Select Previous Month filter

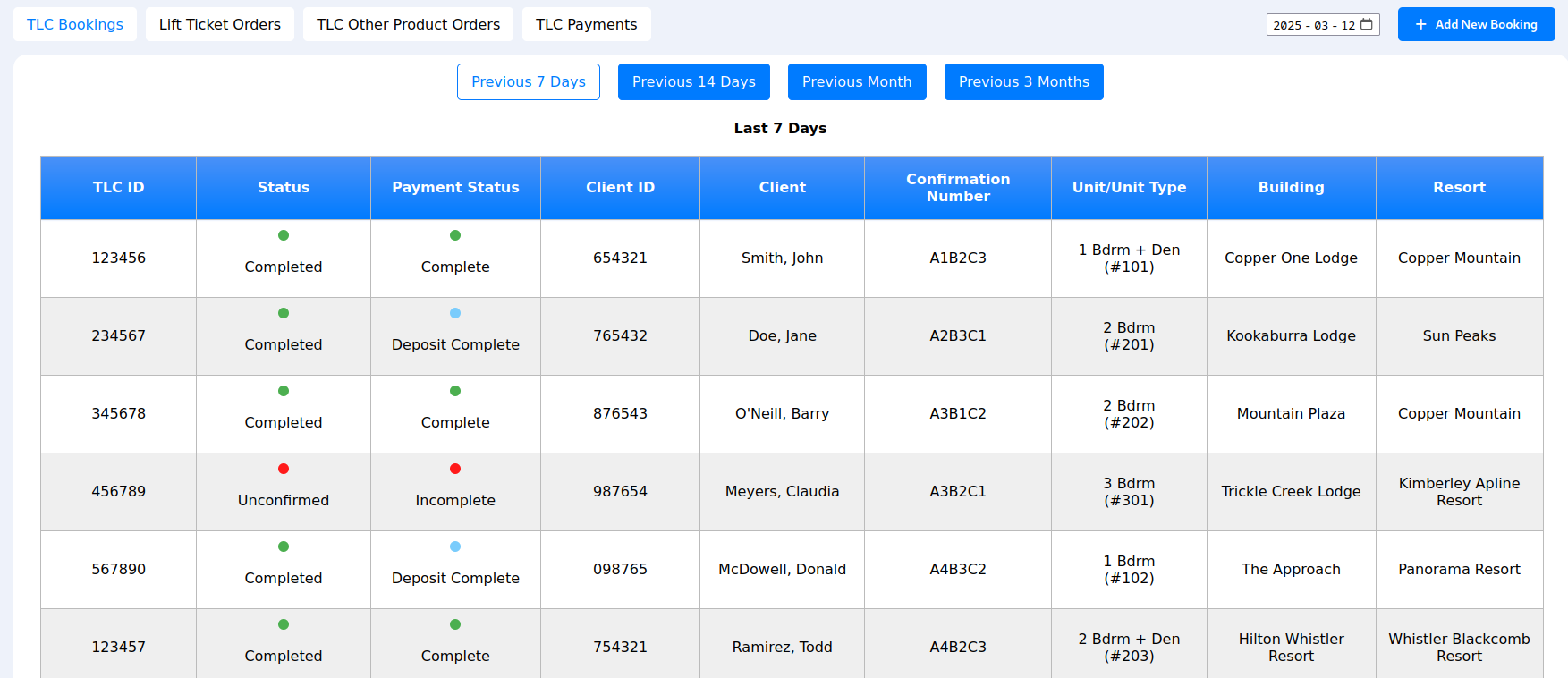pyautogui.click(x=857, y=81)
